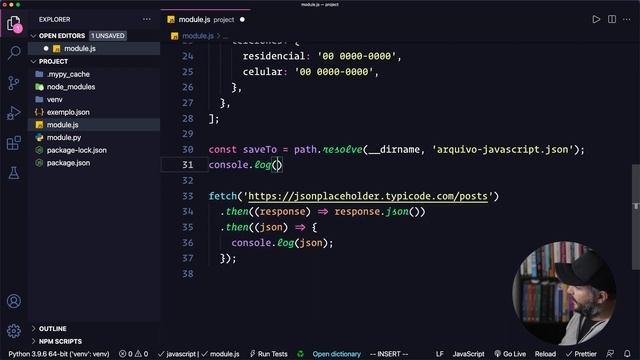This screenshot has width=640, height=360.
Task: Click errors and warnings count in status bar
Action: [133, 354]
